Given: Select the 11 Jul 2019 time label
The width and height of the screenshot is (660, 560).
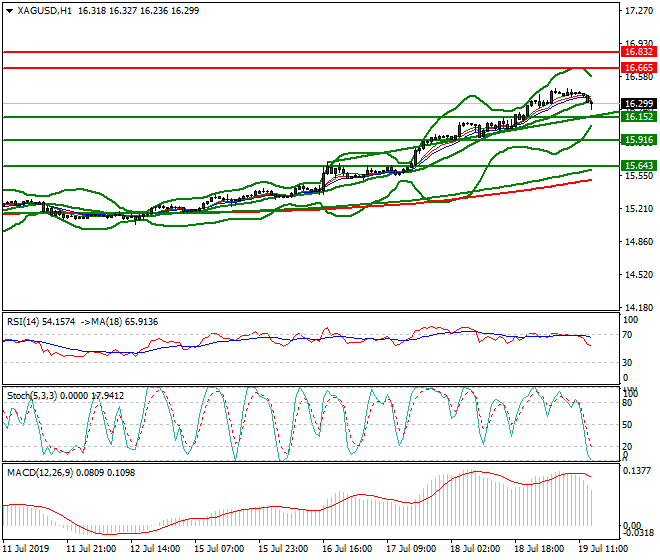Looking at the screenshot, I should coord(26,549).
